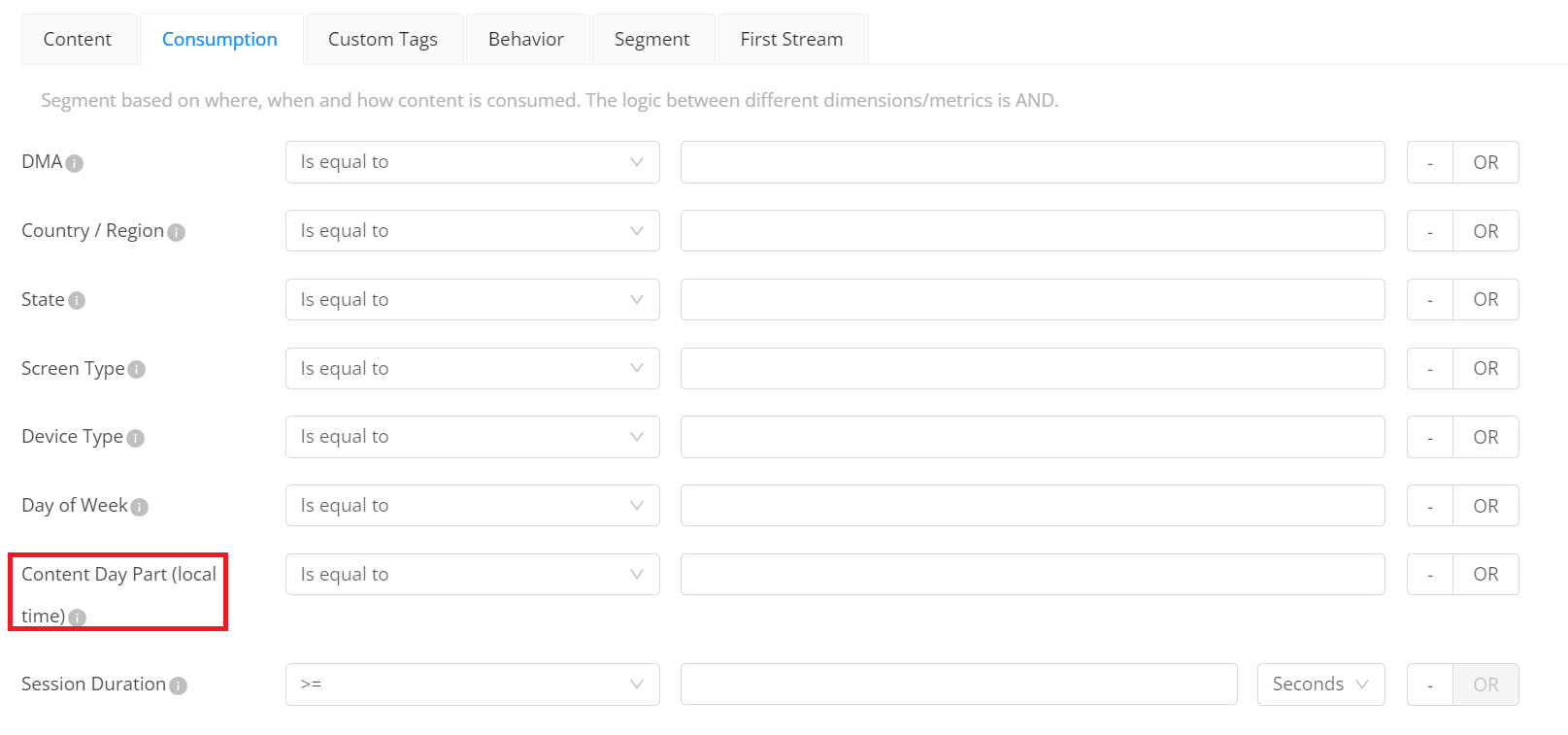
Task: Switch to the Custom Tags tab
Action: [383, 39]
